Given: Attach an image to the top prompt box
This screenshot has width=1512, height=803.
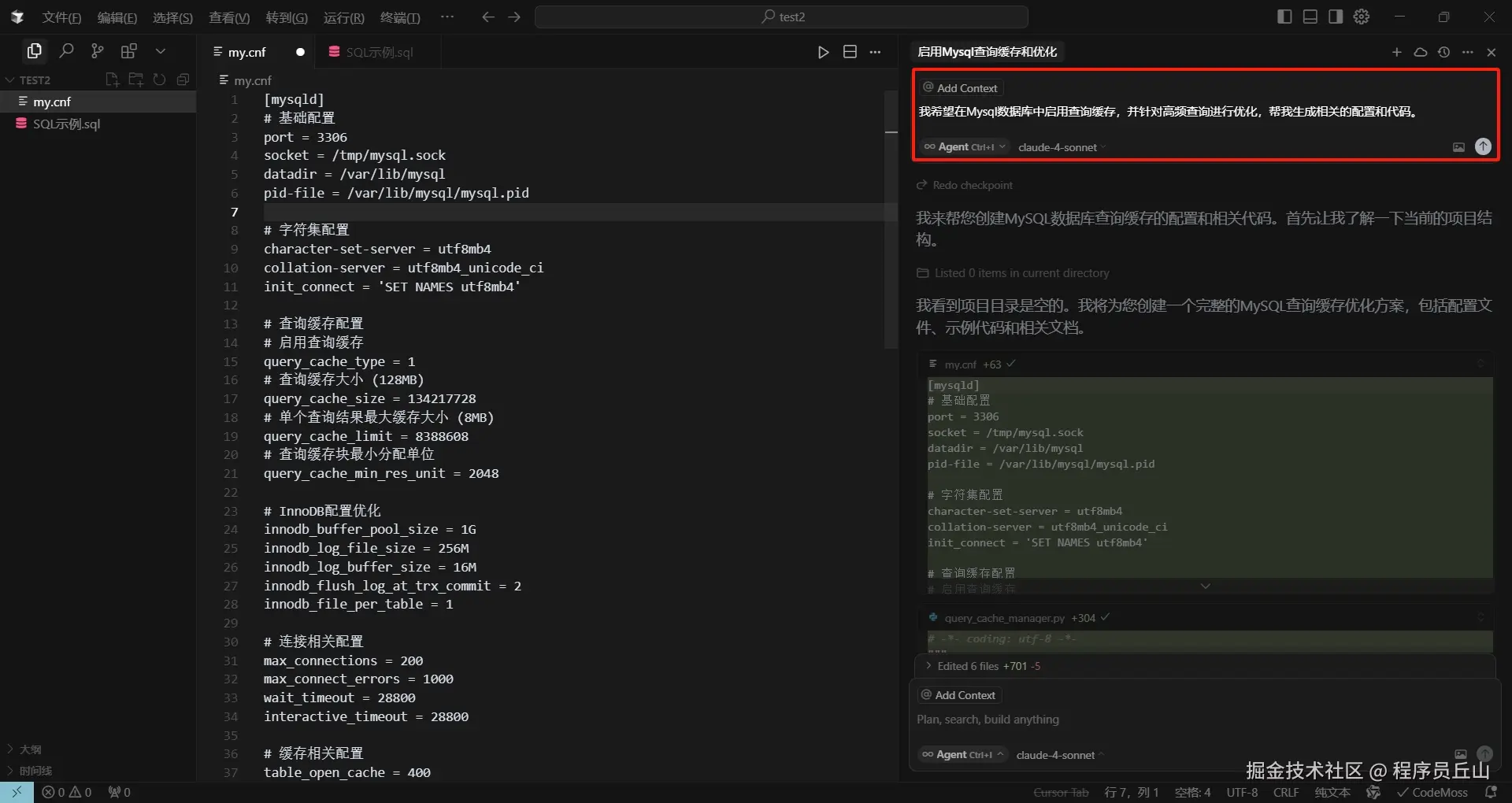Looking at the screenshot, I should coord(1458,147).
